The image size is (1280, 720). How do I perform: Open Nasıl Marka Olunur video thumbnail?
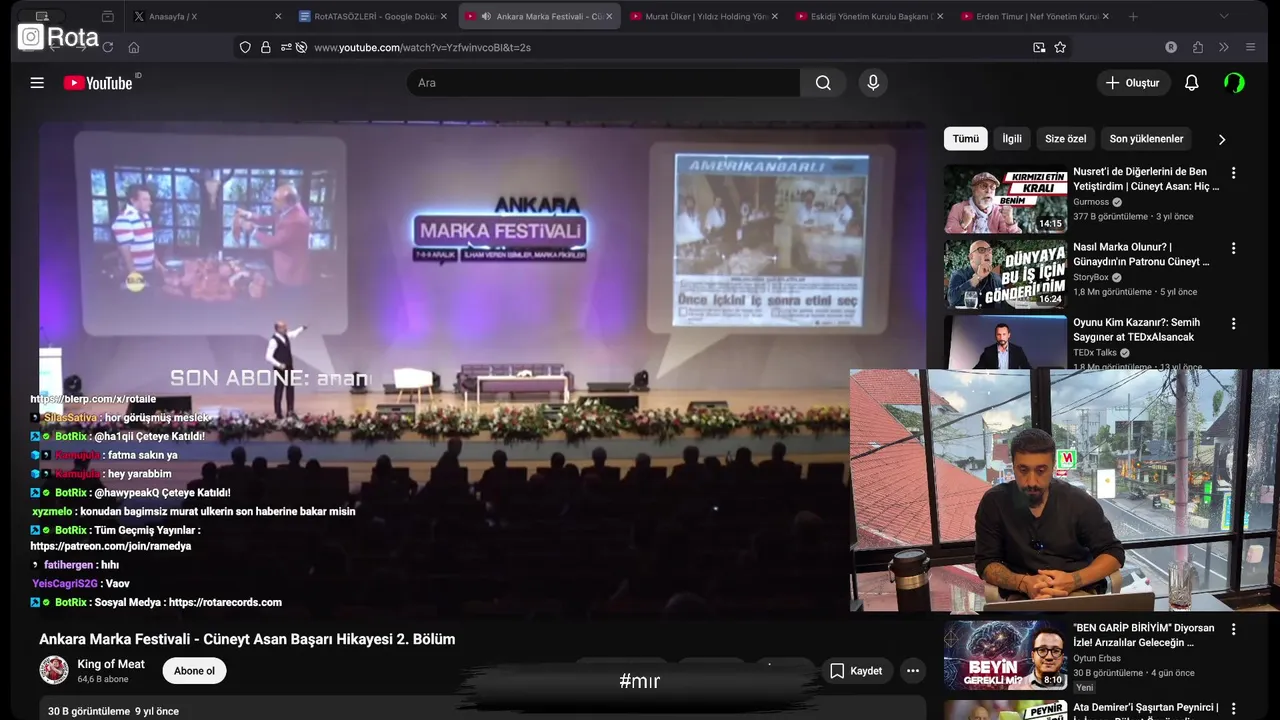[1005, 274]
